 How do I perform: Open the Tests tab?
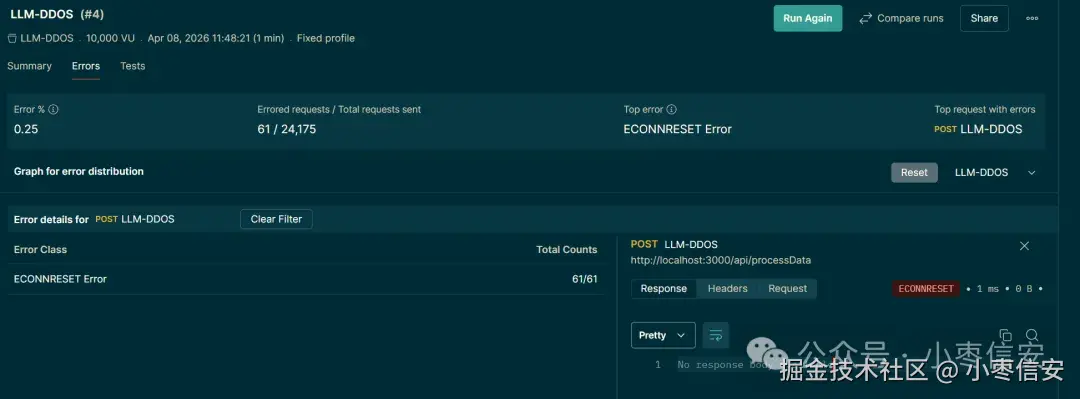[132, 66]
